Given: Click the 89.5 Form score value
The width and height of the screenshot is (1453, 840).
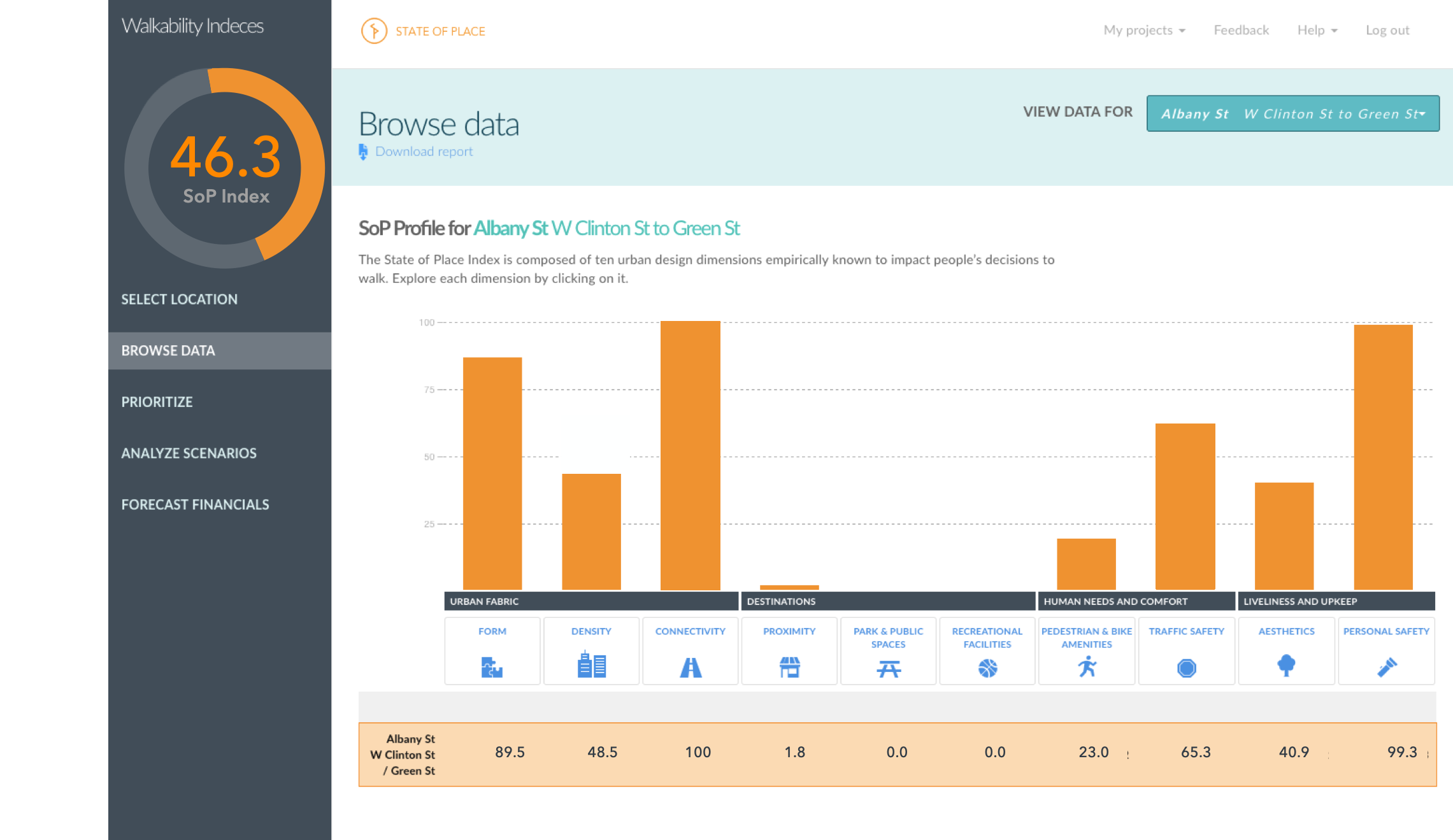Looking at the screenshot, I should point(510,752).
